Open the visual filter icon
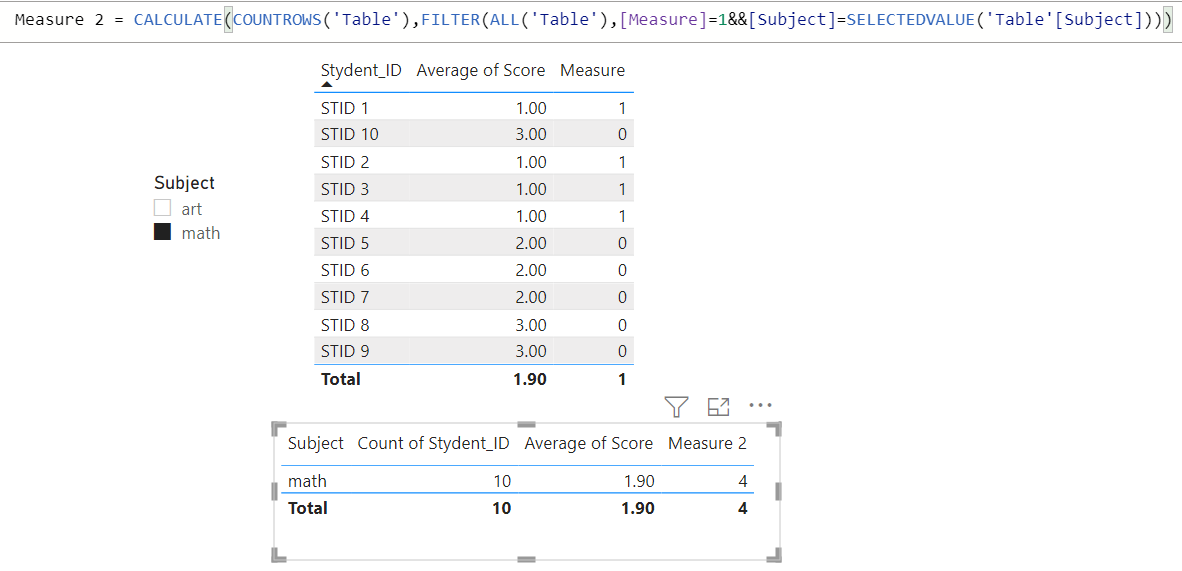The height and width of the screenshot is (571, 1182). 677,407
